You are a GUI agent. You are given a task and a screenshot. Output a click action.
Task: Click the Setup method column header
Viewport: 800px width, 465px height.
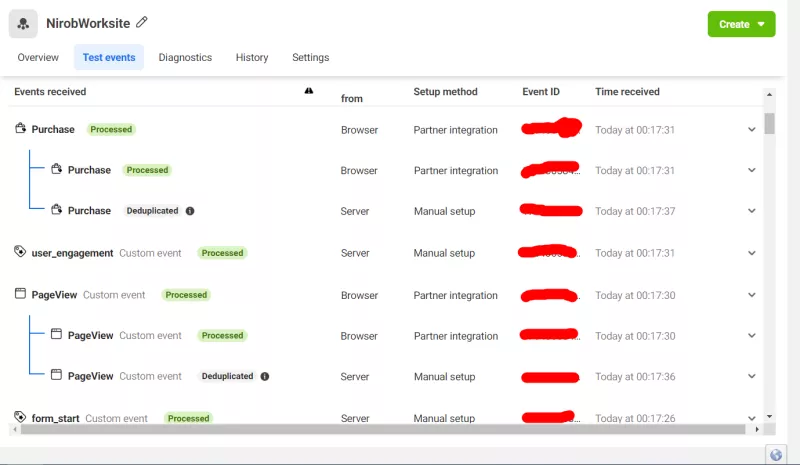[x=445, y=92]
